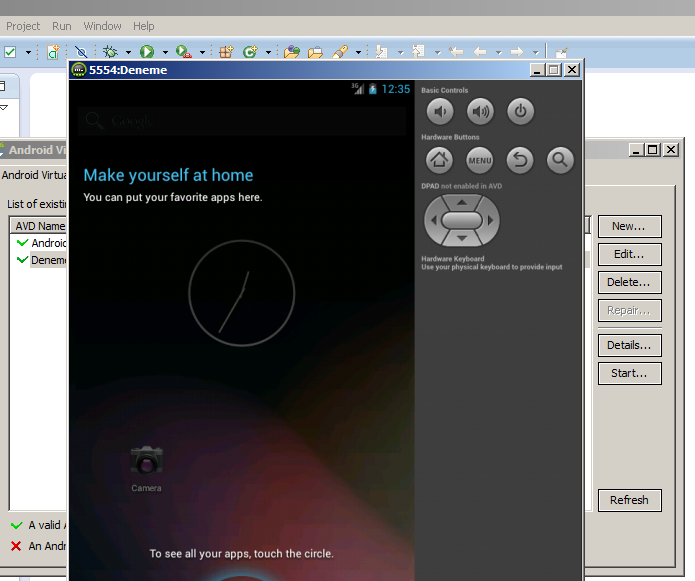Click the DPAD up arrow

click(462, 203)
